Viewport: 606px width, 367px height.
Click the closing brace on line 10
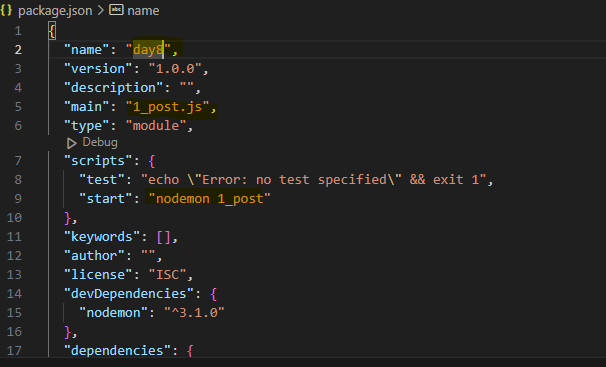point(68,218)
